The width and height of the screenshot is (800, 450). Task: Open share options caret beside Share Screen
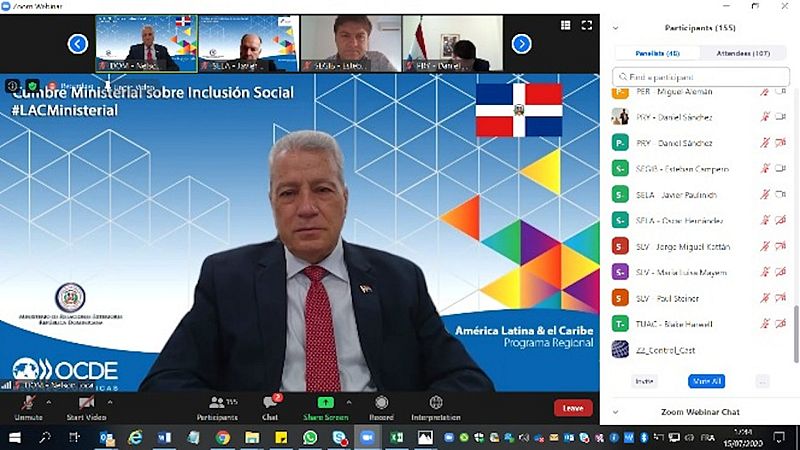pos(349,403)
